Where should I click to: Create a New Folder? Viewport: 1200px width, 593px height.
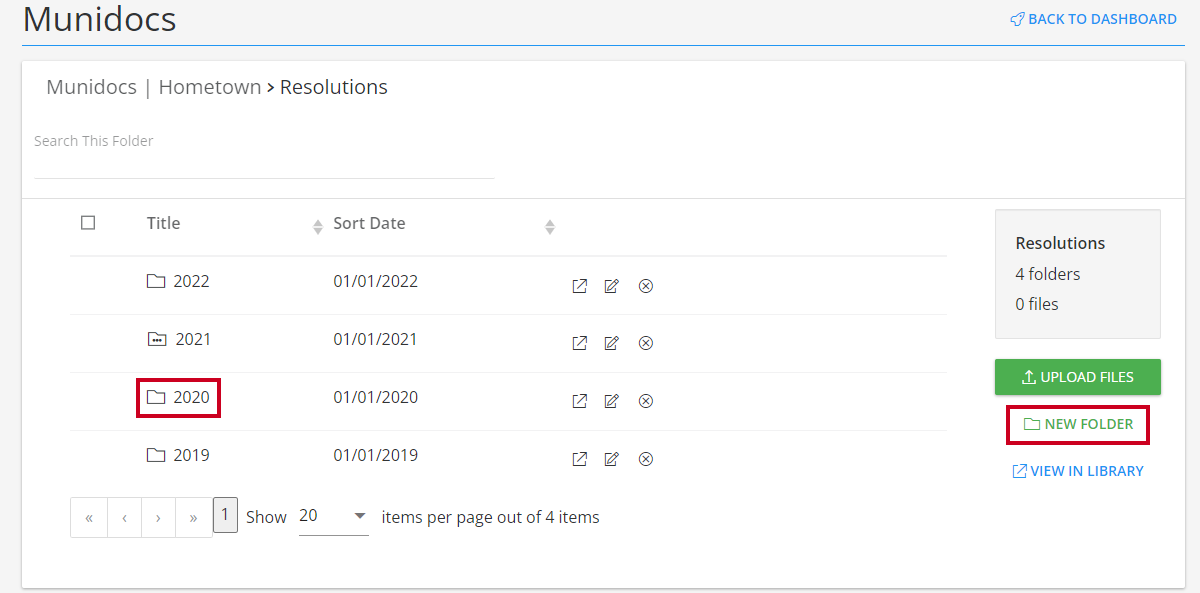[x=1078, y=424]
